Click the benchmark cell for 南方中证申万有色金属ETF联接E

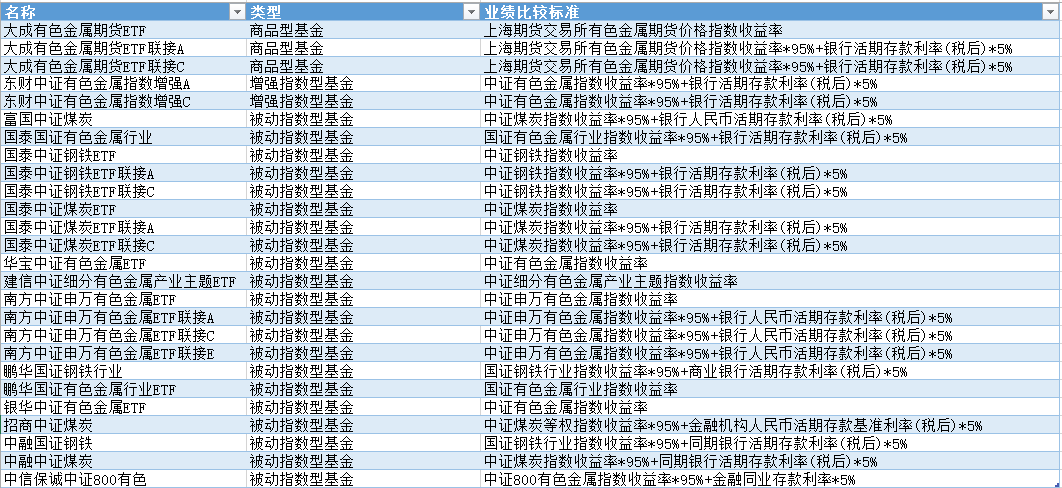[x=771, y=353]
